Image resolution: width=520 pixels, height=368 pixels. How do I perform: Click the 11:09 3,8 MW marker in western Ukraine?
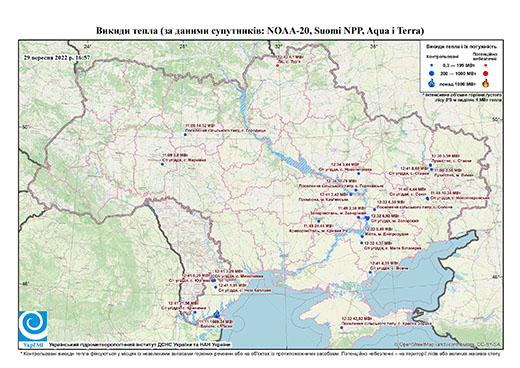(162, 164)
